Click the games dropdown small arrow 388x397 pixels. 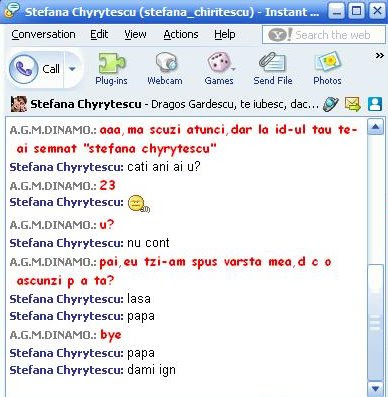233,69
